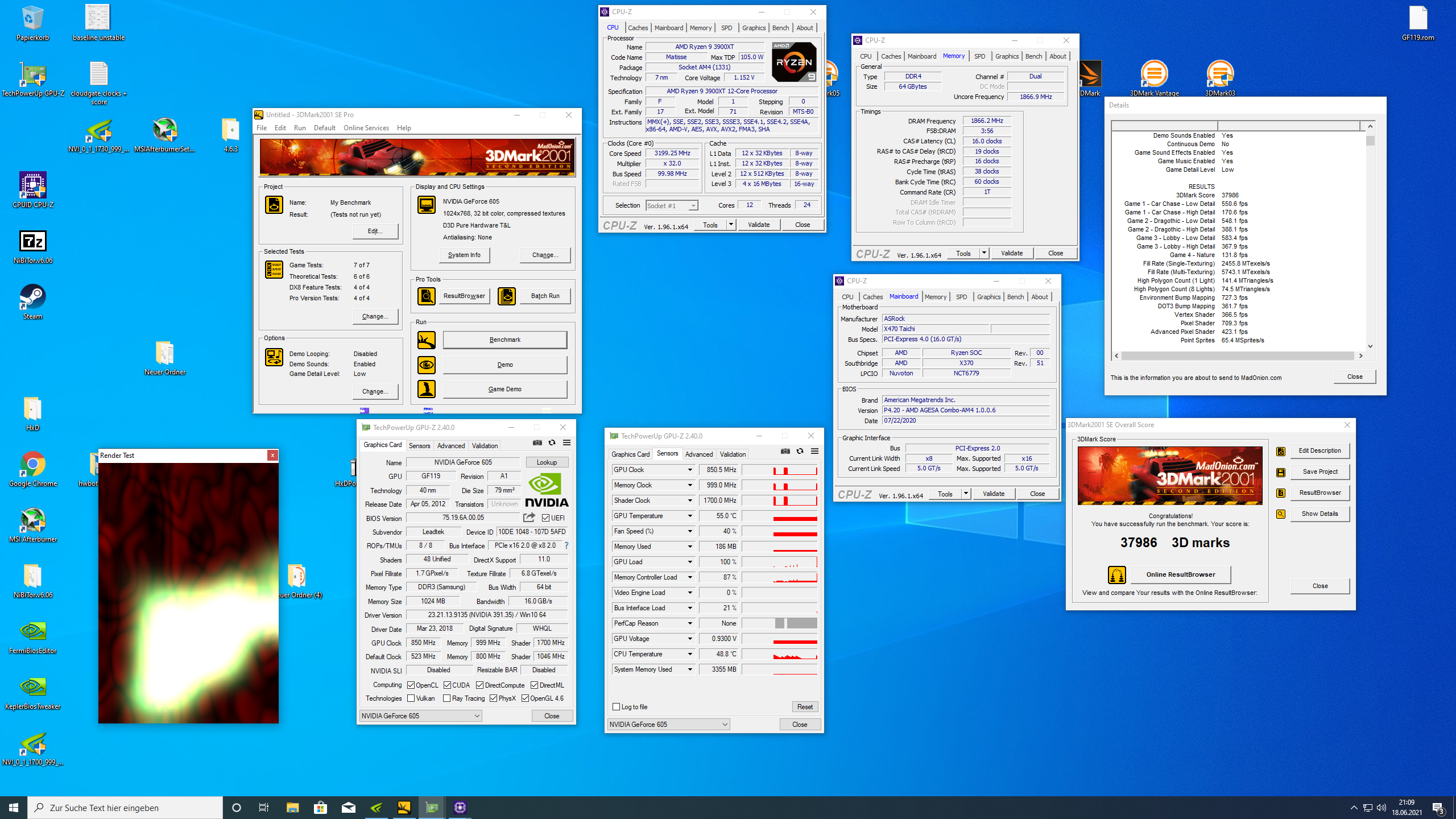Take a screenshot in GPU-Z Graphics Card window

coord(537,442)
